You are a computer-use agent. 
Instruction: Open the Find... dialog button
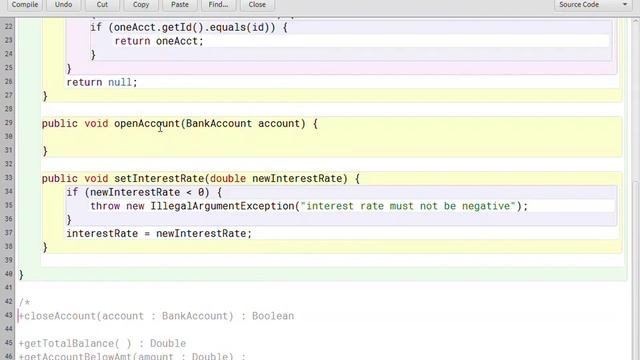(218, 5)
